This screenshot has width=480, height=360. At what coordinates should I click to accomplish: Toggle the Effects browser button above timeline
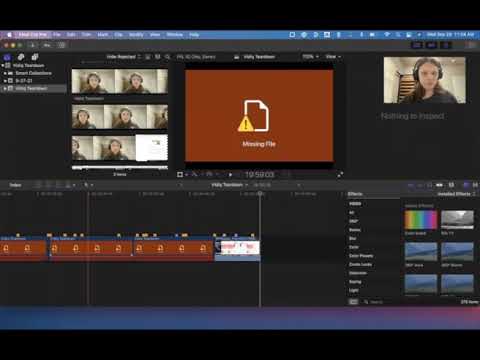466,185
